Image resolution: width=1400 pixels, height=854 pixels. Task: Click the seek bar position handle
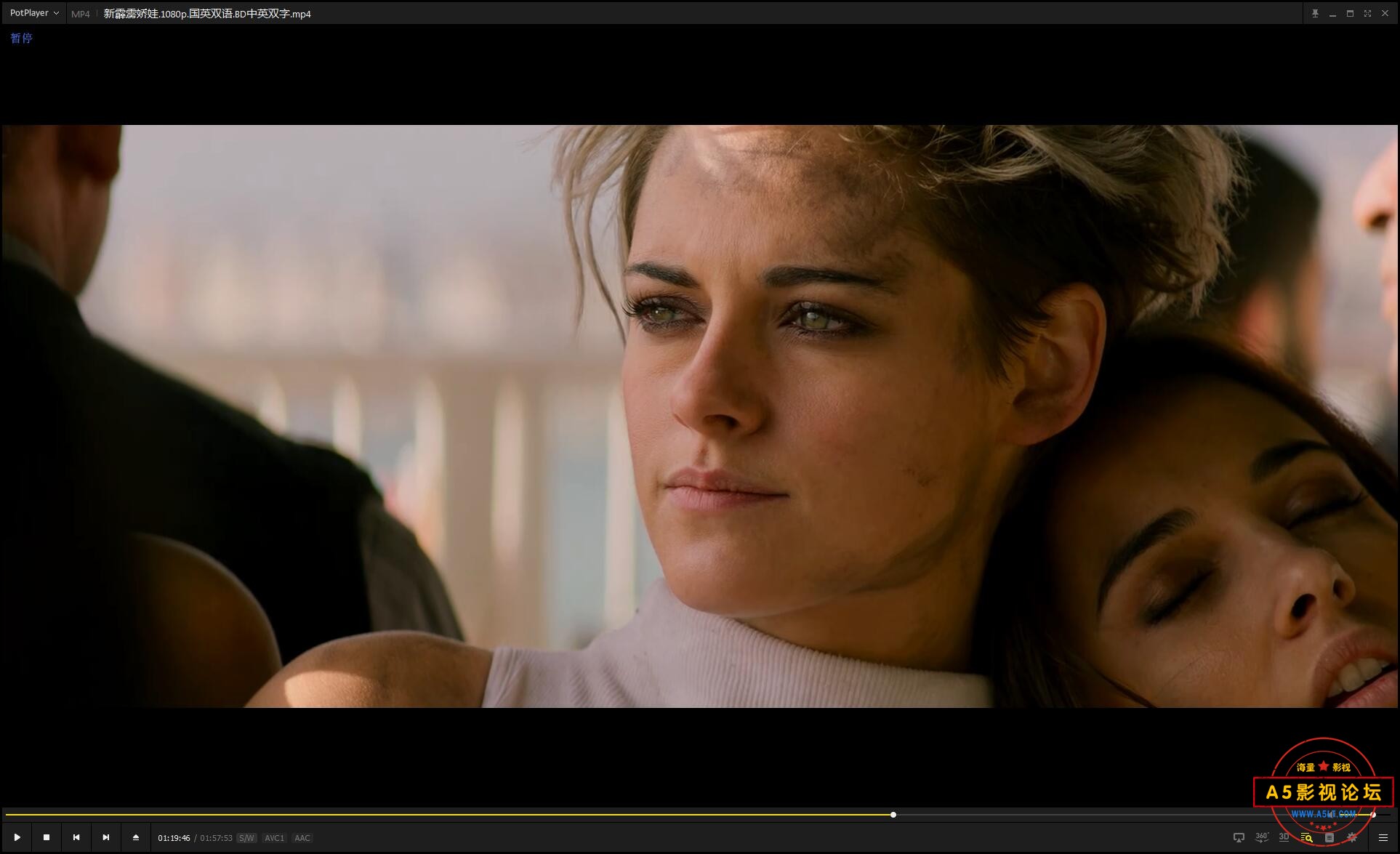(x=893, y=815)
